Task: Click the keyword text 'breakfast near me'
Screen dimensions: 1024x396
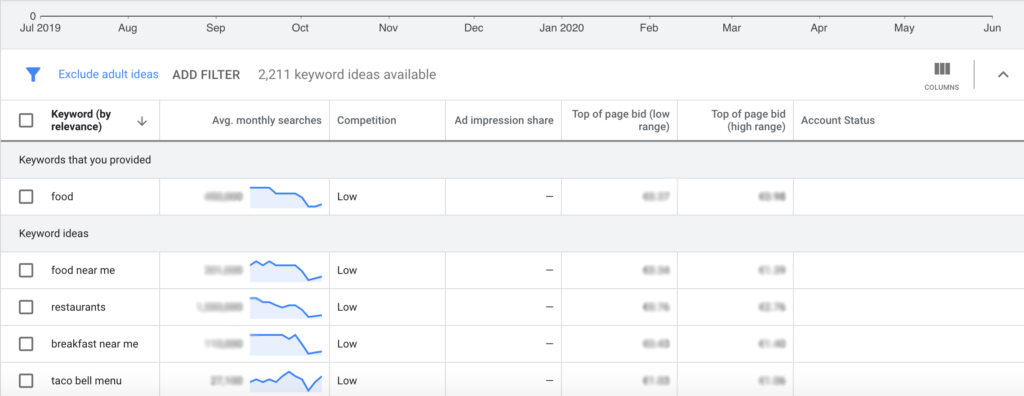Action: tap(95, 344)
